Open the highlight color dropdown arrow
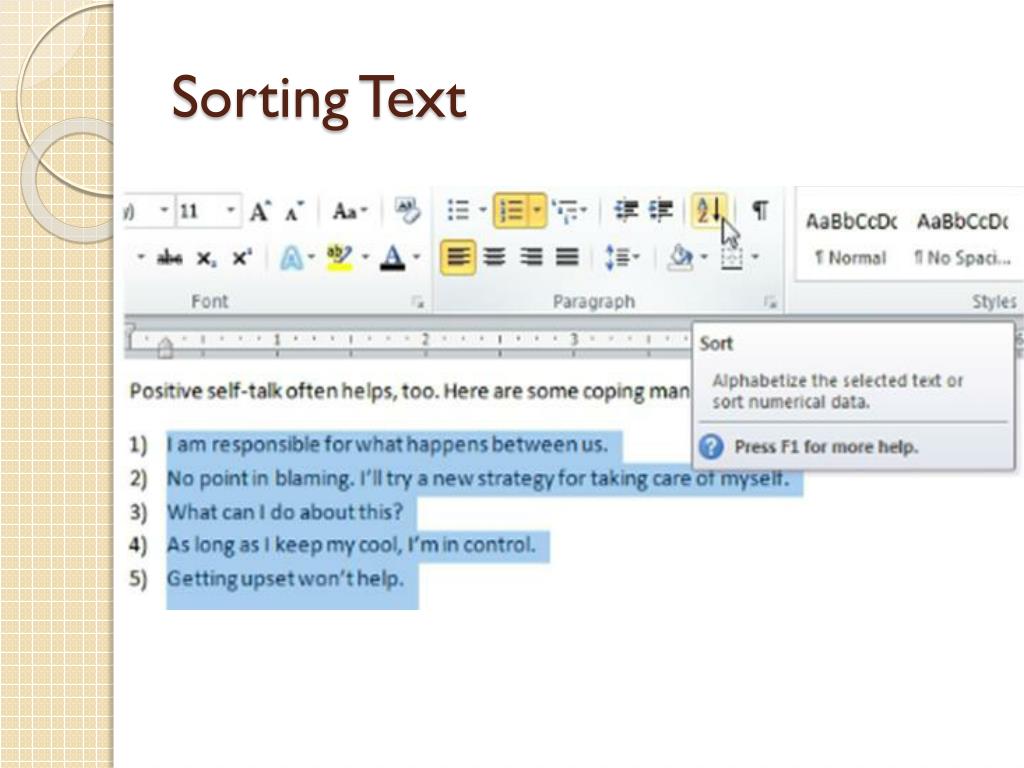This screenshot has width=1024, height=768. (366, 257)
